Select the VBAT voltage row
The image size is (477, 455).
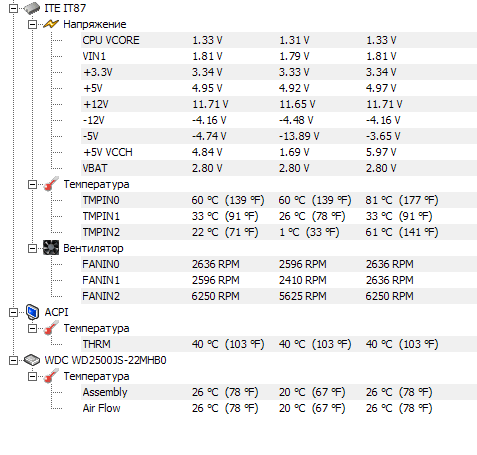(x=279, y=168)
